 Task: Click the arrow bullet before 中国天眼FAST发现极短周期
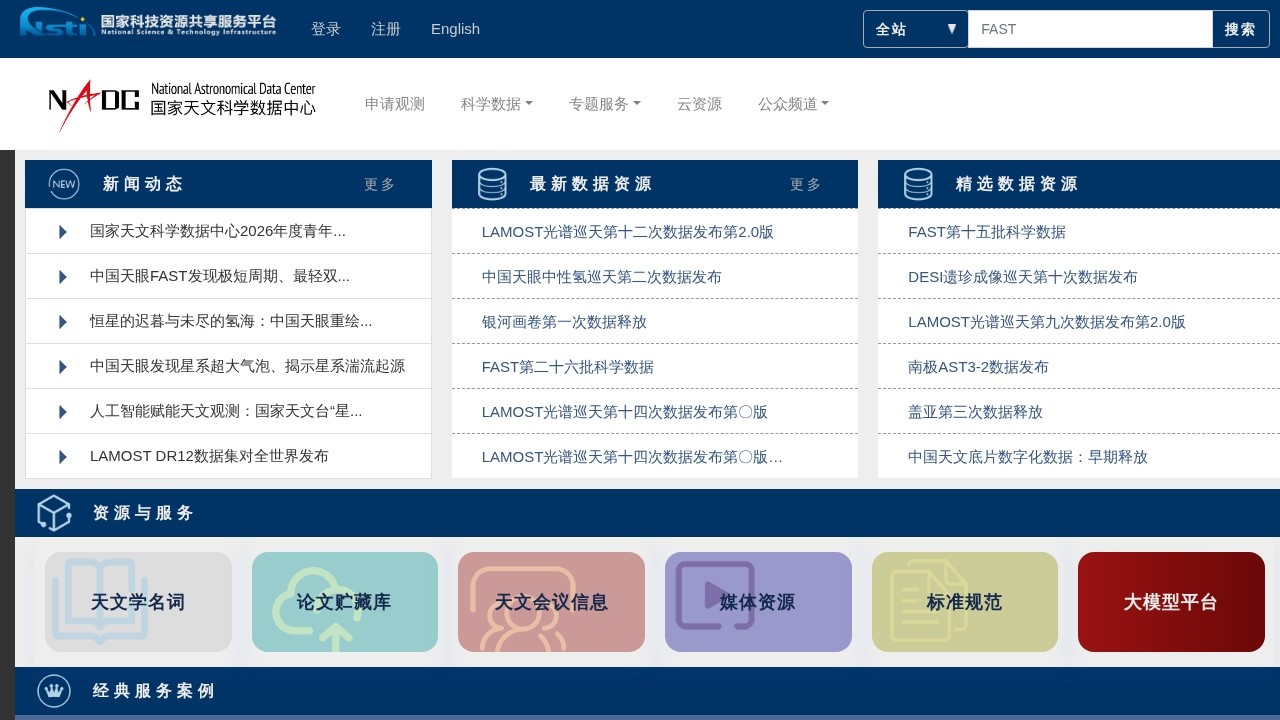63,277
